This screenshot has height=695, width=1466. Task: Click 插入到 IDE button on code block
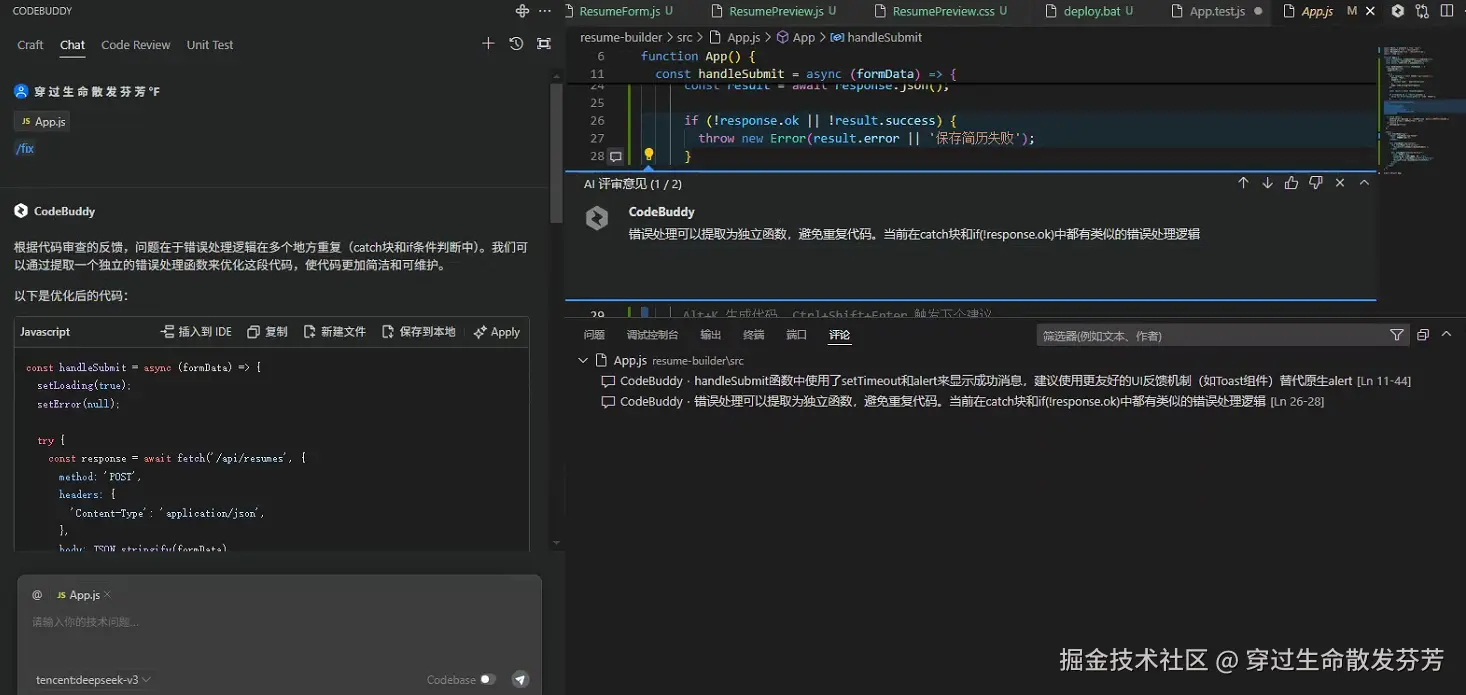(196, 332)
